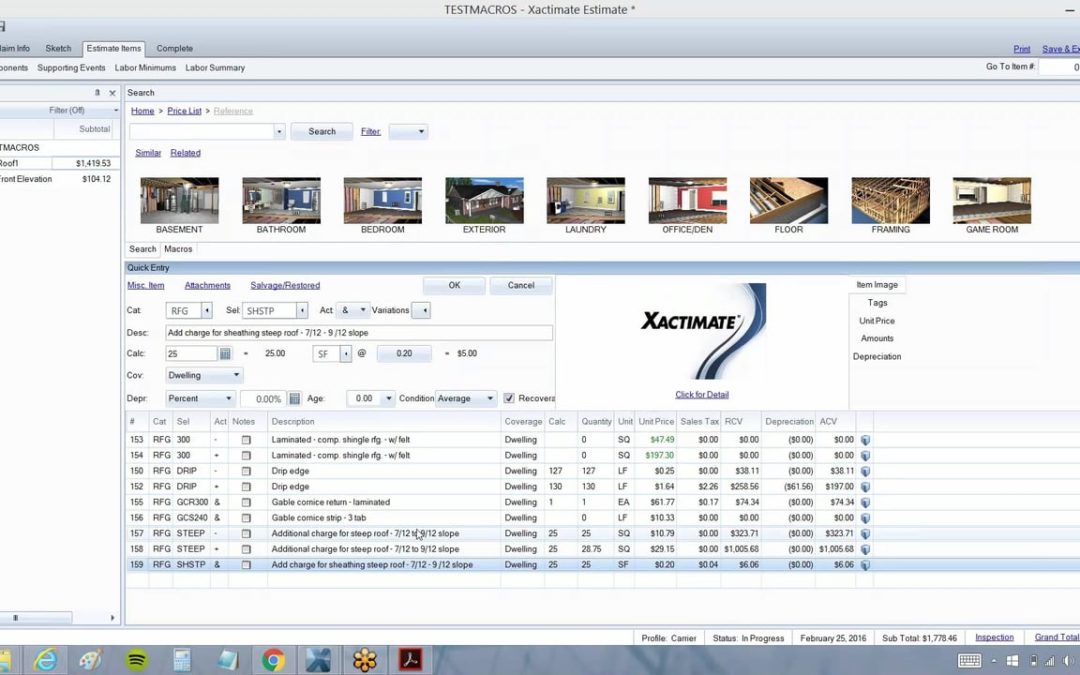The width and height of the screenshot is (1080, 675).
Task: Pin the left estimate panel
Action: (97, 92)
